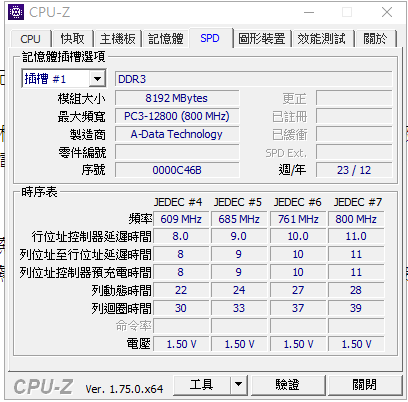Open the 圖形裝置 tab
This screenshot has height=402, width=408.
(x=262, y=39)
